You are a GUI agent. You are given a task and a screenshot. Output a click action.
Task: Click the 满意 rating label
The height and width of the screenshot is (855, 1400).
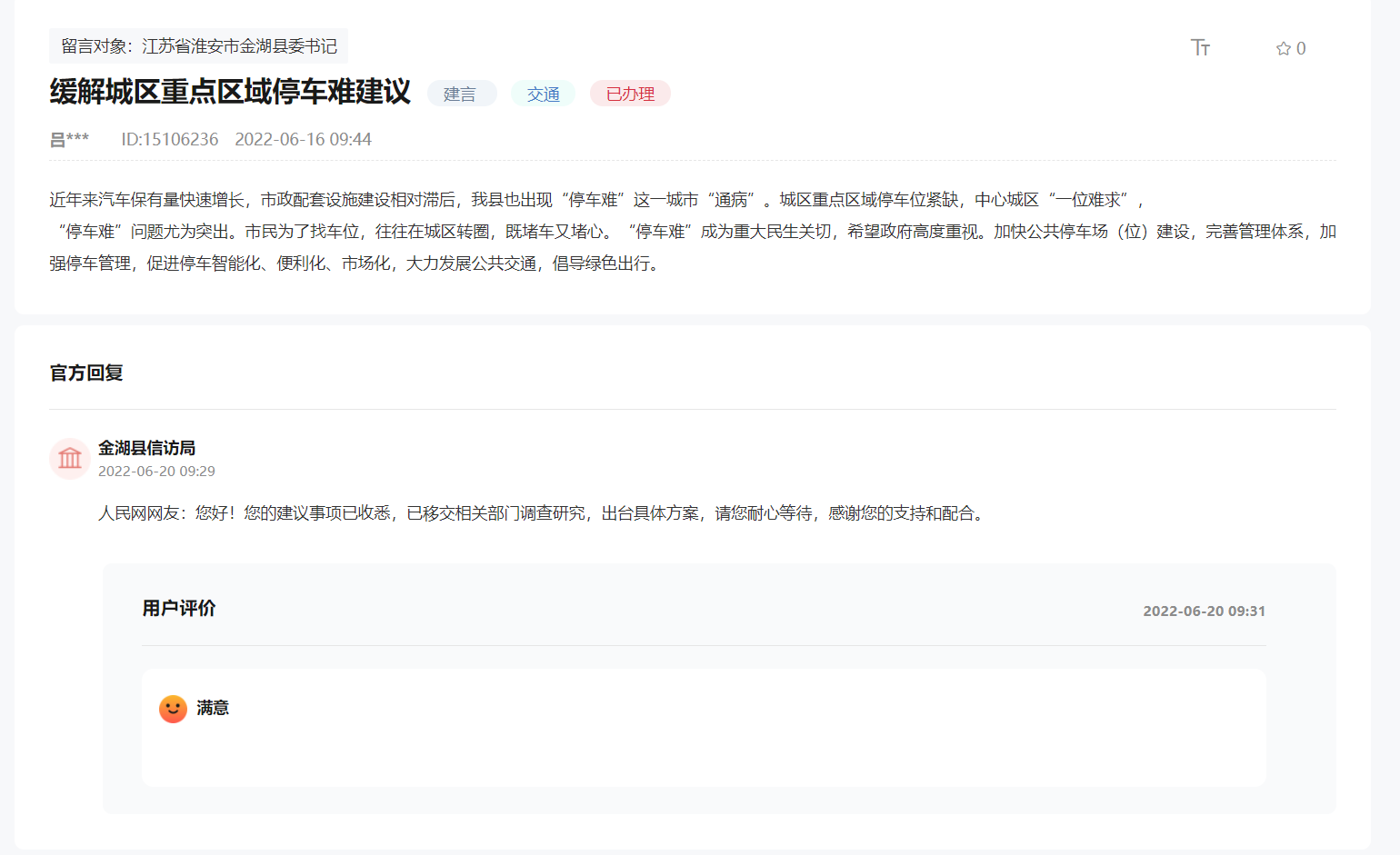pyautogui.click(x=213, y=708)
